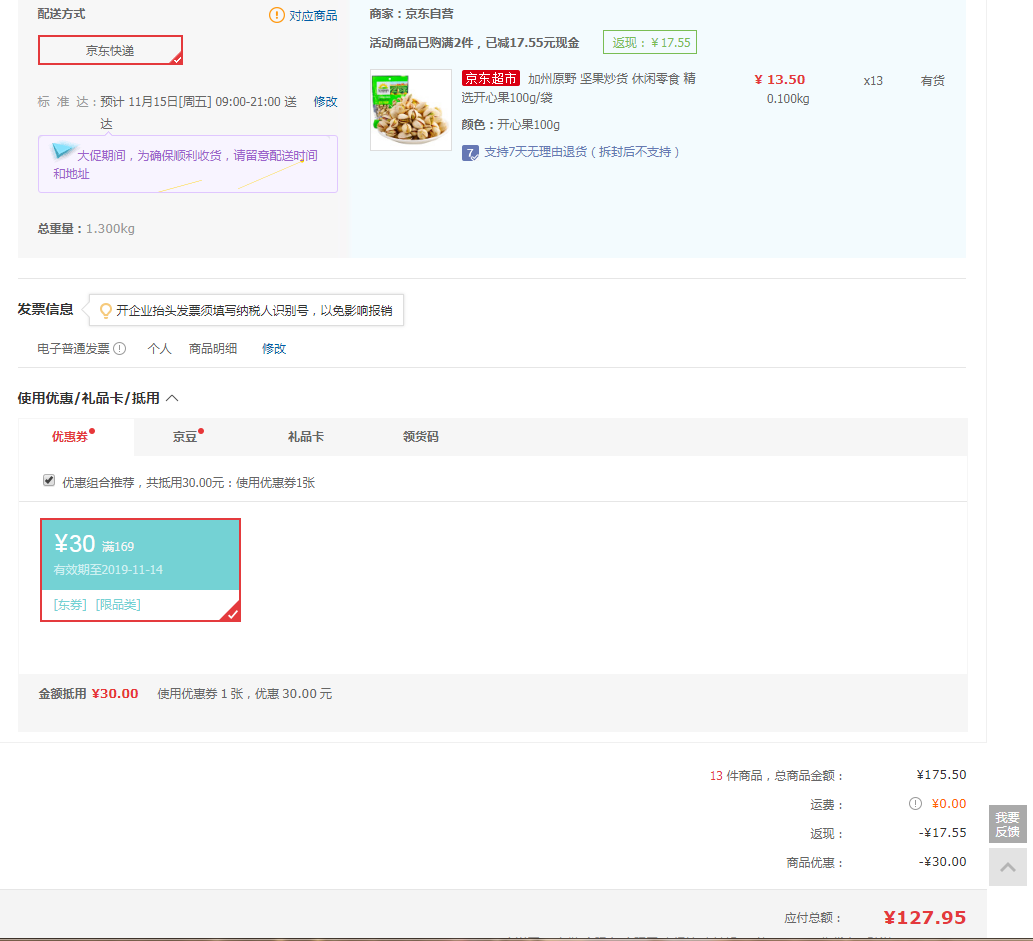Modify the delivery time via 修改 beside 标准达
Viewport: 1033px width, 941px height.
[x=325, y=101]
